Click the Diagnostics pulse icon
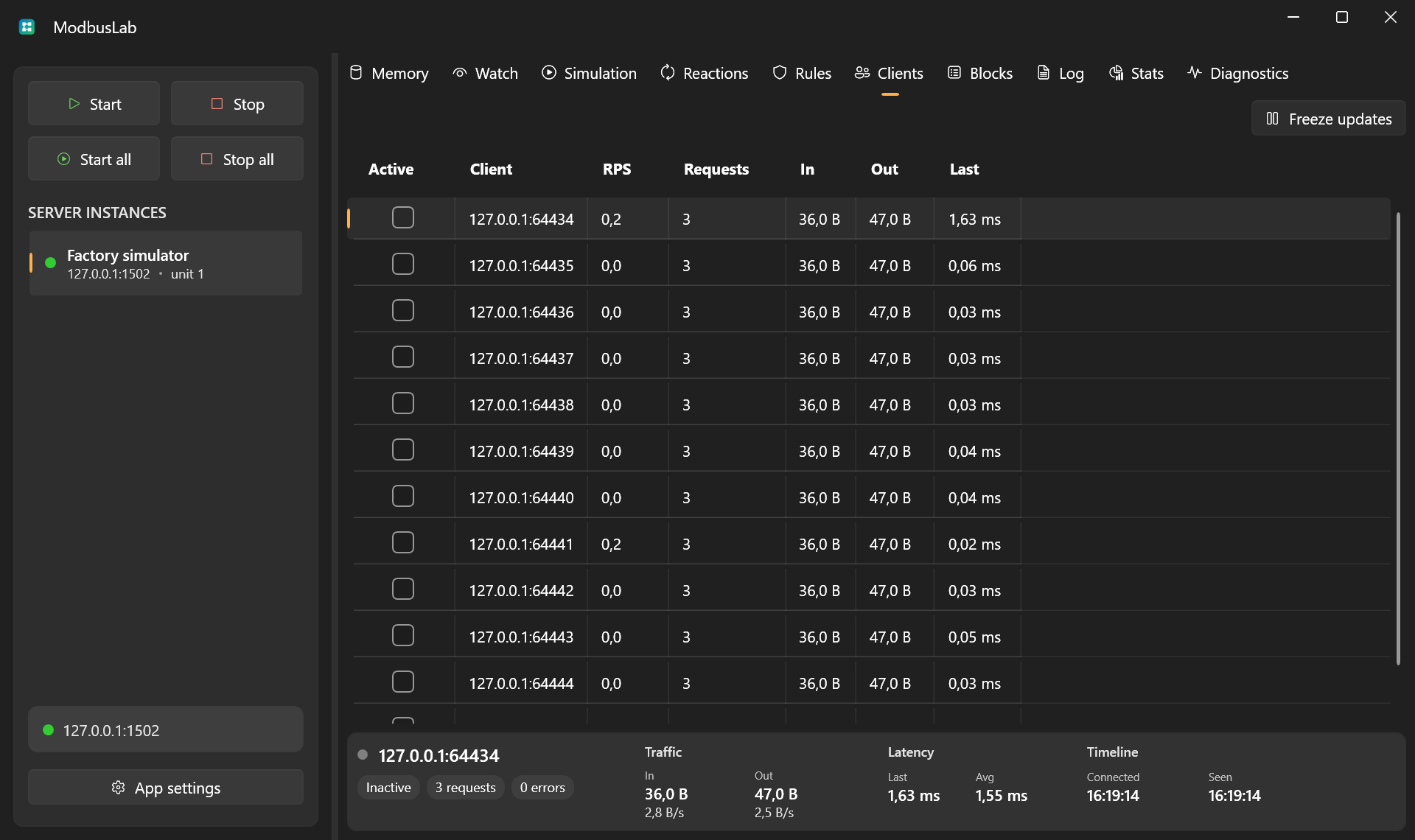 coord(1195,72)
